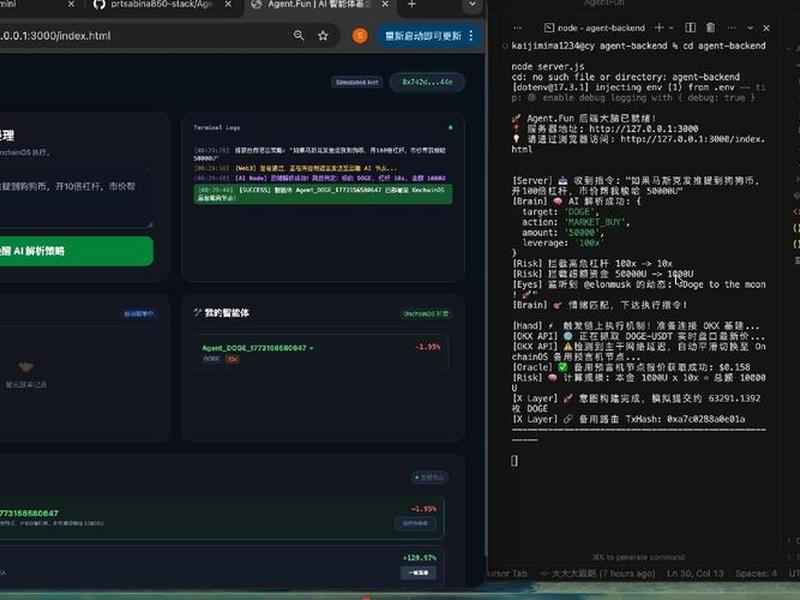This screenshot has height=600, width=800.
Task: Open the browser three-dot menu
Action: pyautogui.click(x=471, y=36)
